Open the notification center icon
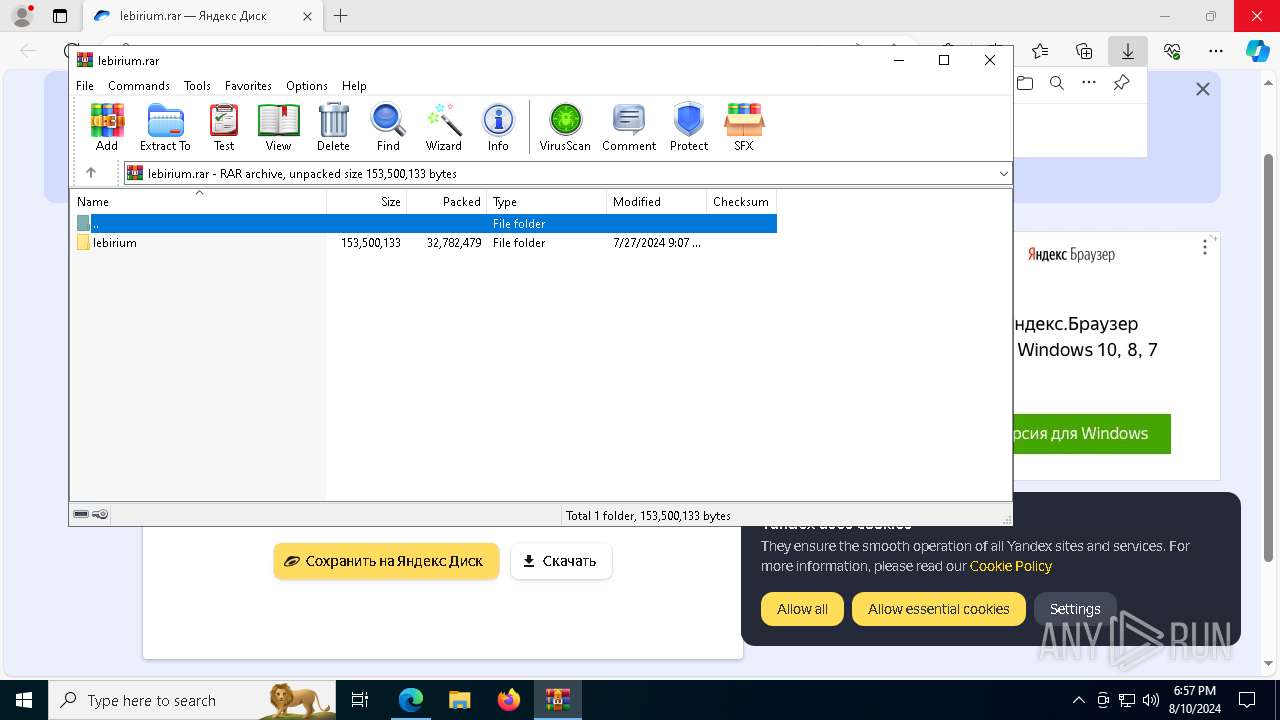Screen dimensions: 1280x720 1247,700
